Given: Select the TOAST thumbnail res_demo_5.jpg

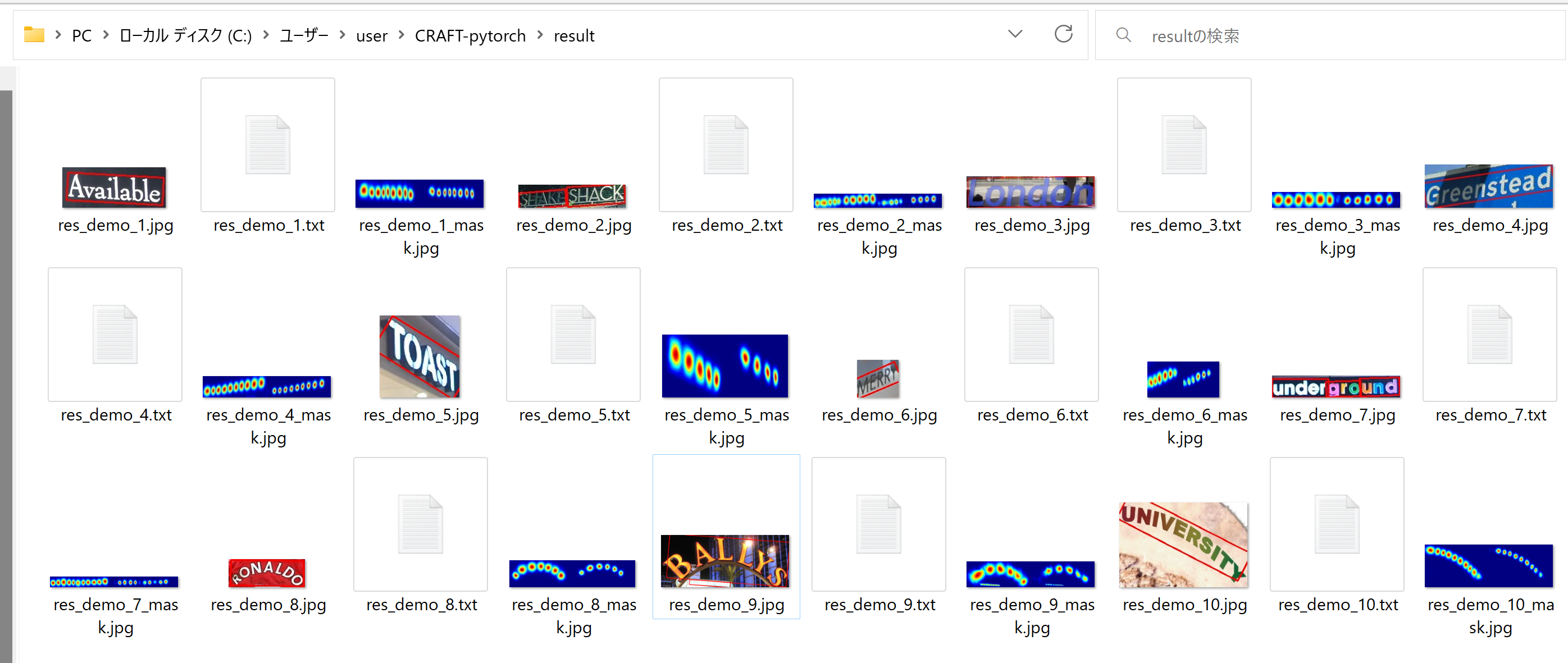Looking at the screenshot, I should [x=420, y=356].
